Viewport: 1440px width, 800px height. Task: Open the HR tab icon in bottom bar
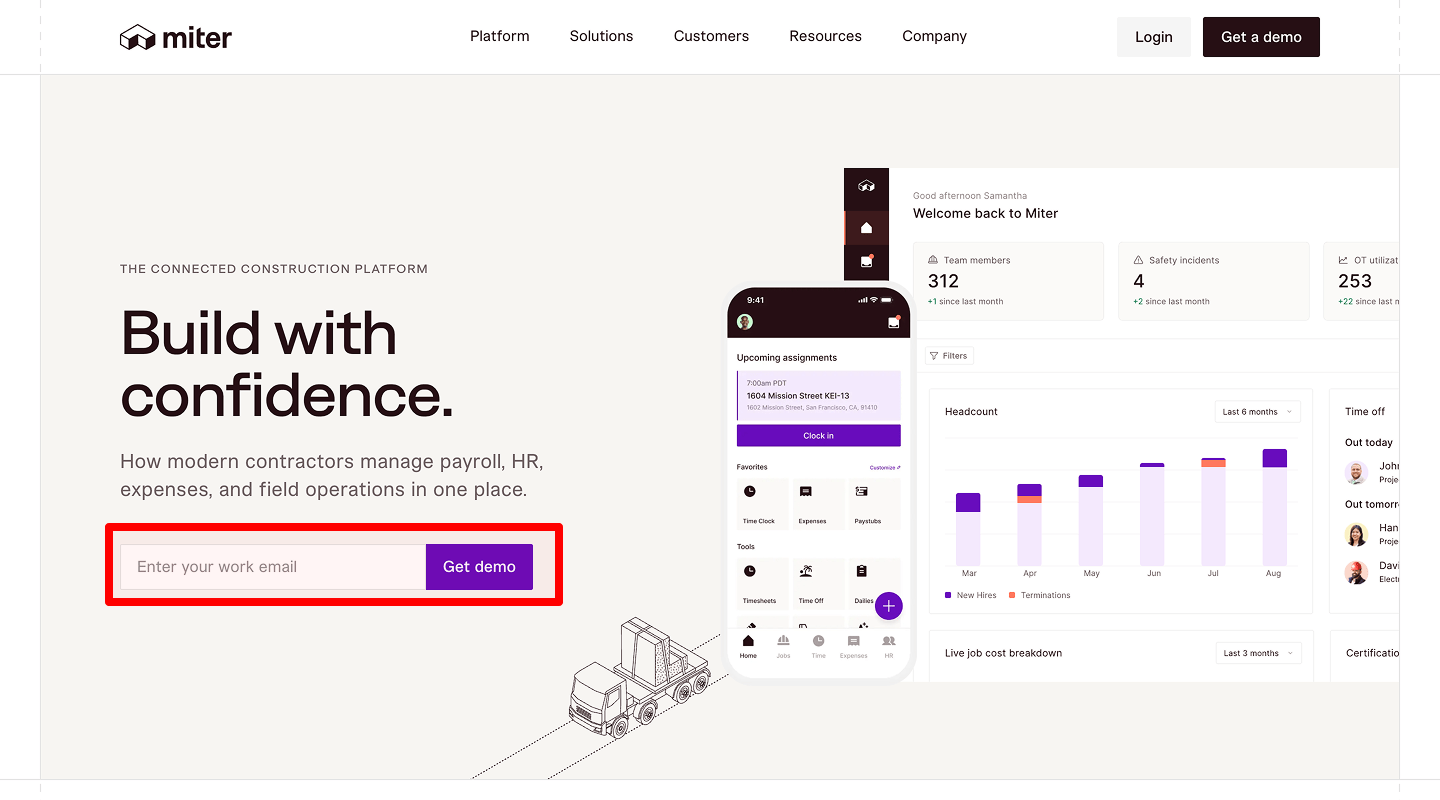(x=888, y=643)
